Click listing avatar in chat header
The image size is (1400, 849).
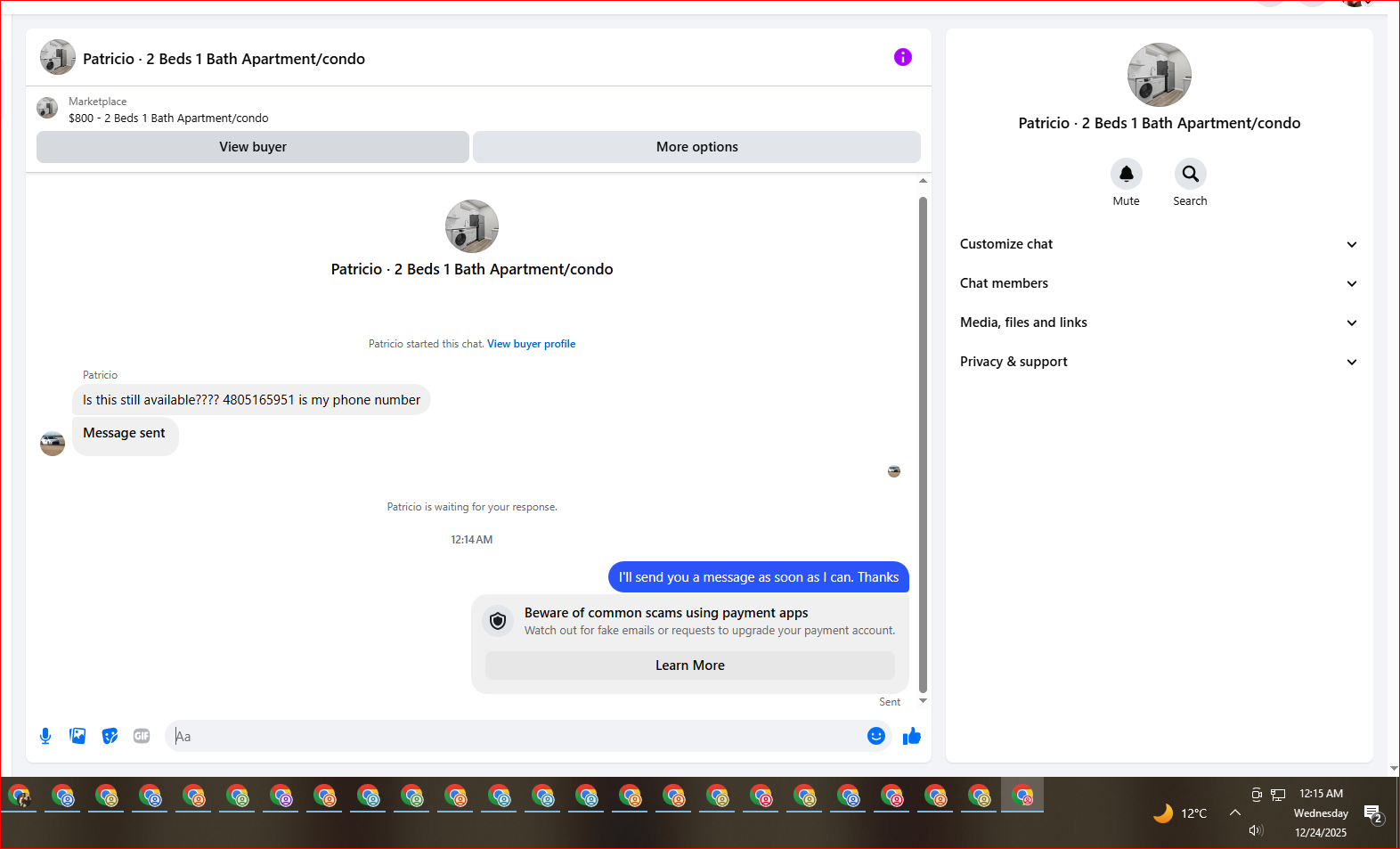(58, 57)
